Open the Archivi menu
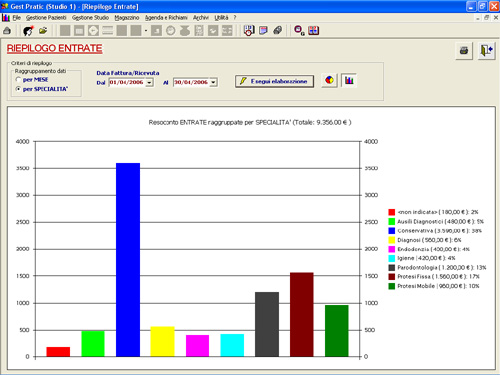The width and height of the screenshot is (500, 375). pos(201,18)
